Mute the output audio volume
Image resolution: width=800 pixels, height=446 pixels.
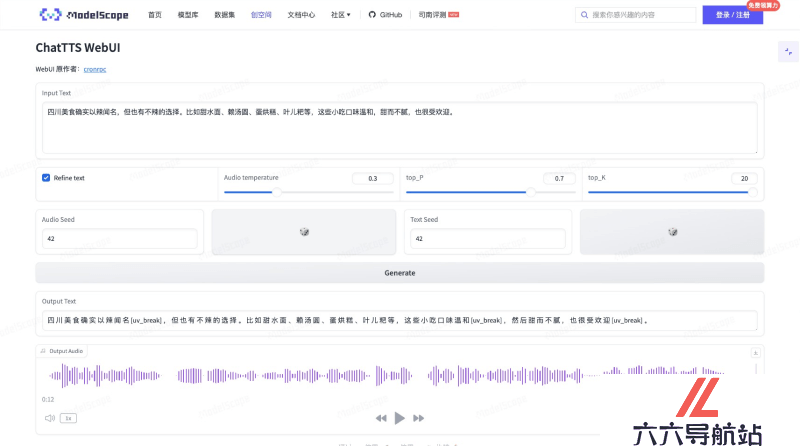click(49, 418)
